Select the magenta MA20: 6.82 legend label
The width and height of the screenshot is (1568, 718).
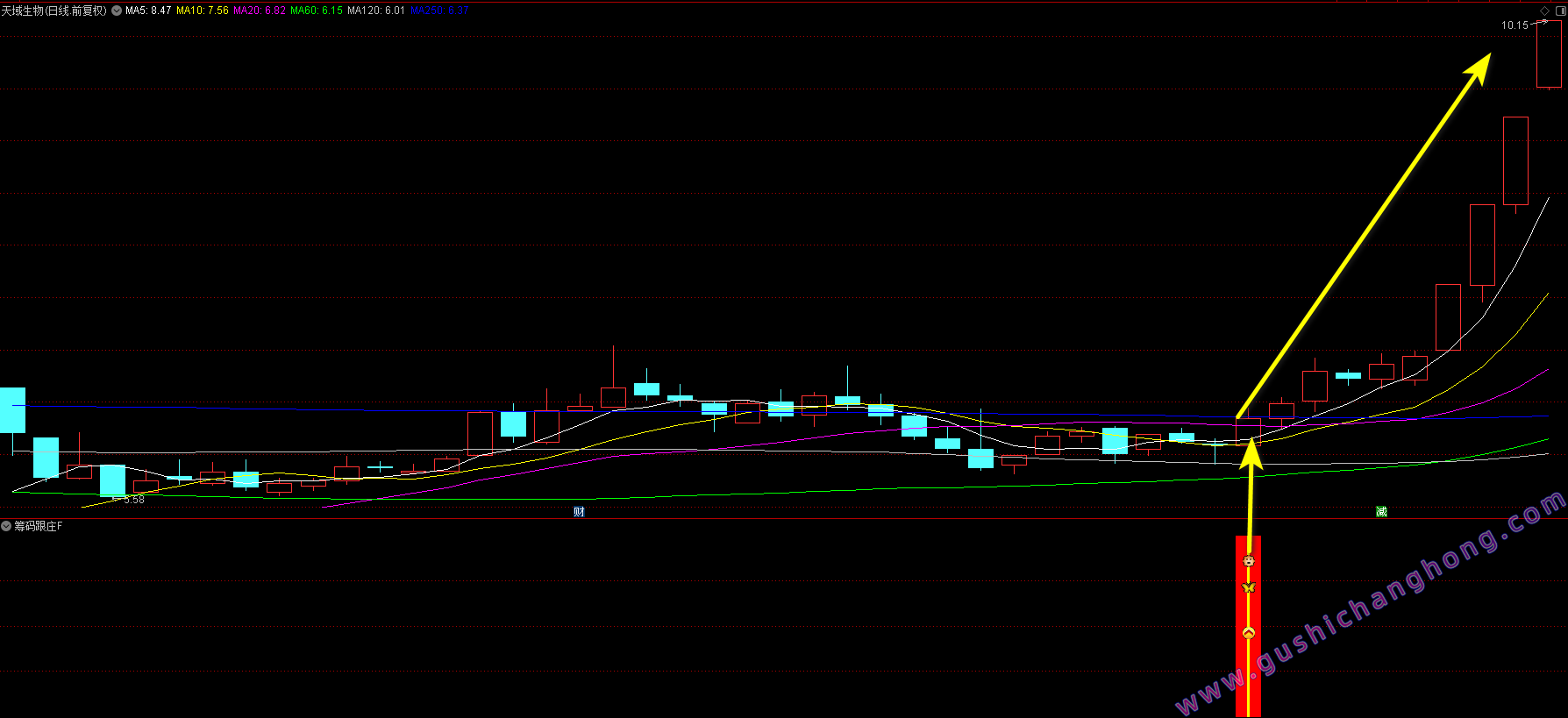260,11
